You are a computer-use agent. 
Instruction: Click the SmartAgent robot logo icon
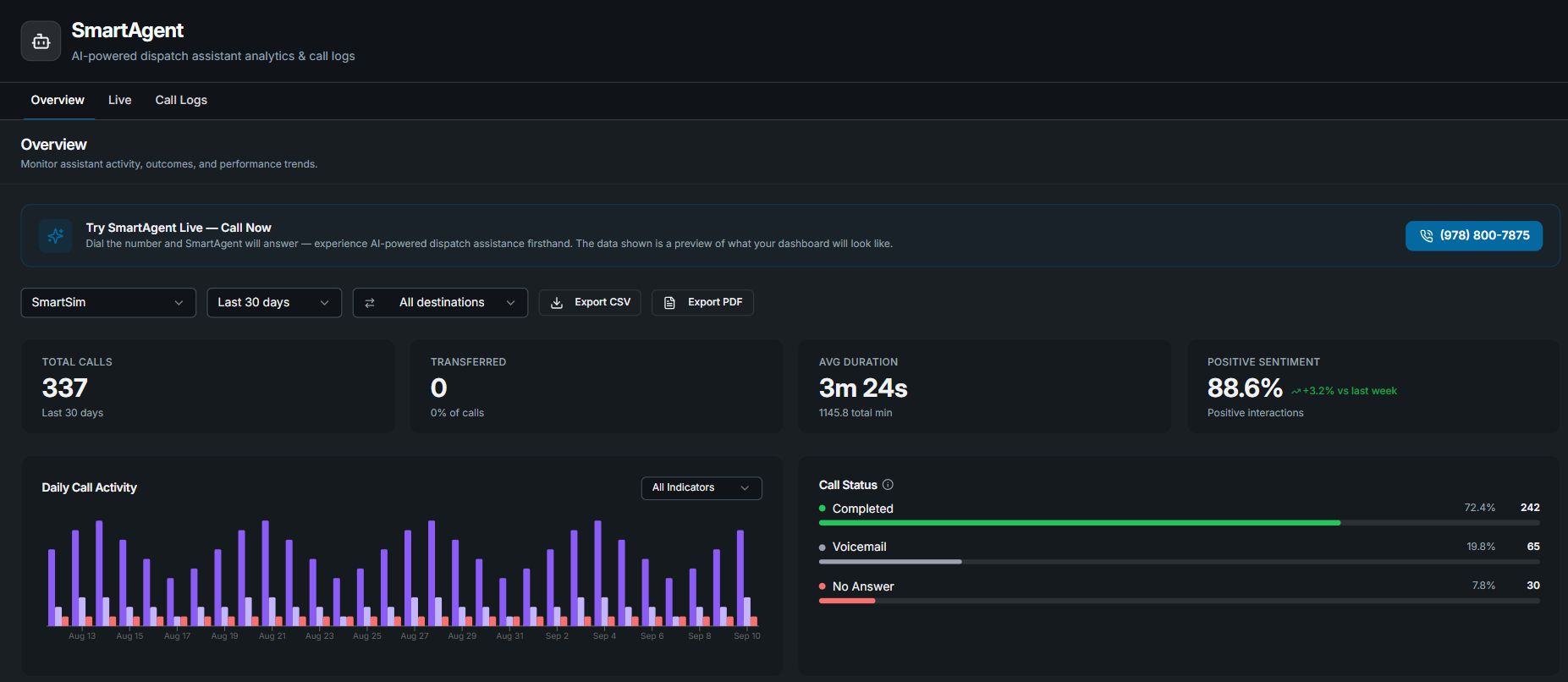point(41,41)
